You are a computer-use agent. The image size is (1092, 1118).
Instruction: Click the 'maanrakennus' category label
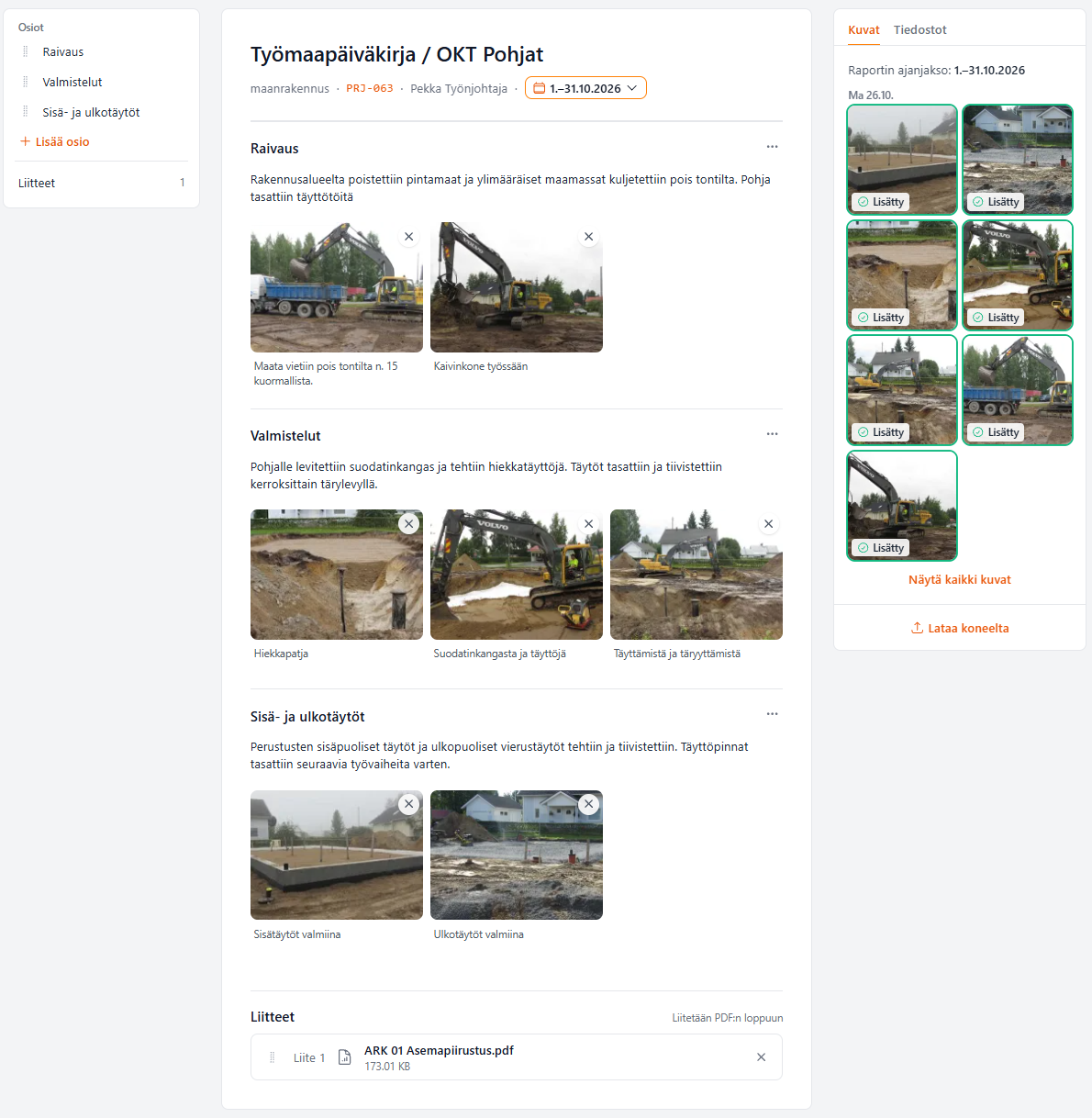pyautogui.click(x=290, y=89)
